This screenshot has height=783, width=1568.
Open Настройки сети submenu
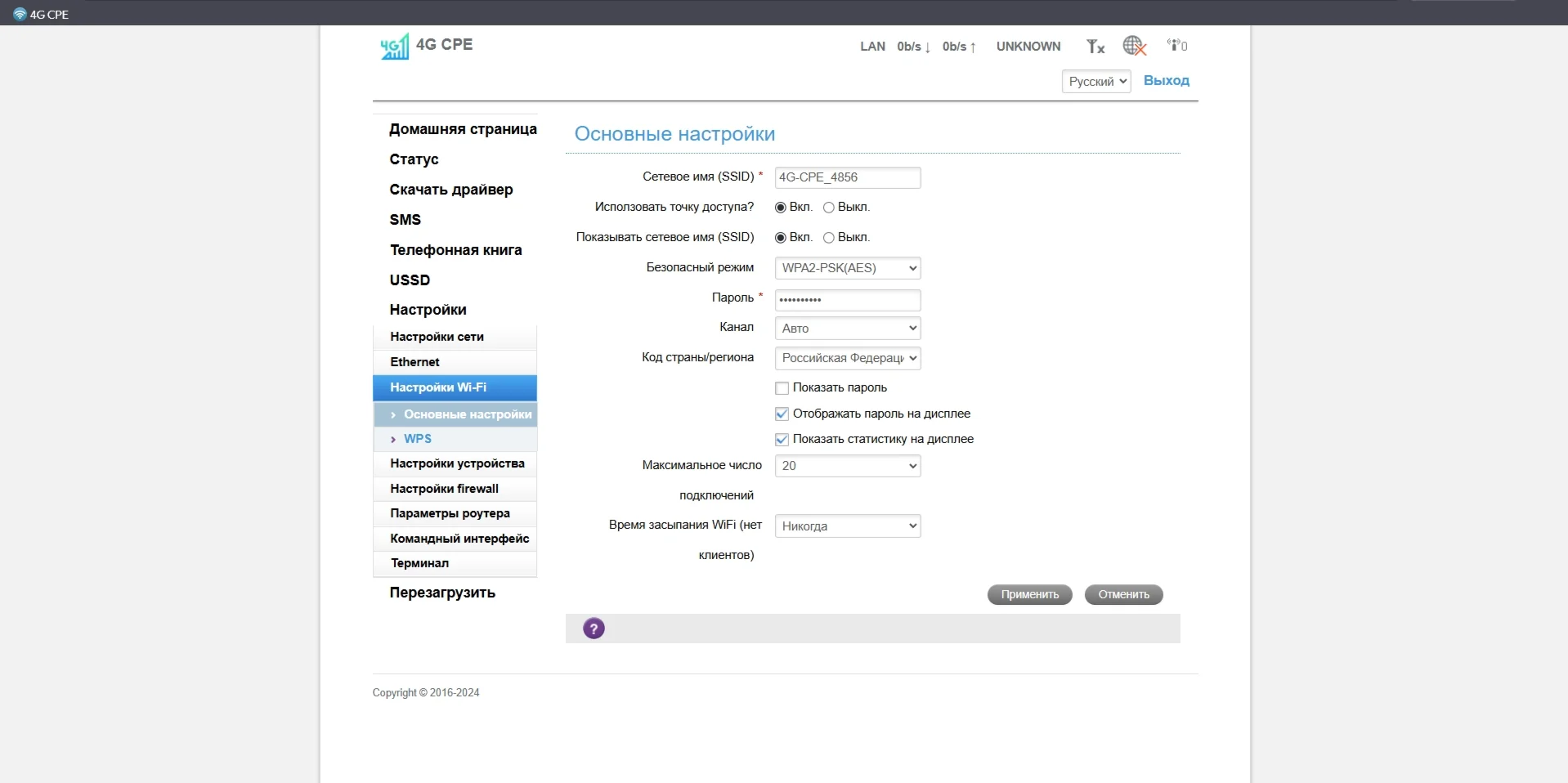pos(455,337)
